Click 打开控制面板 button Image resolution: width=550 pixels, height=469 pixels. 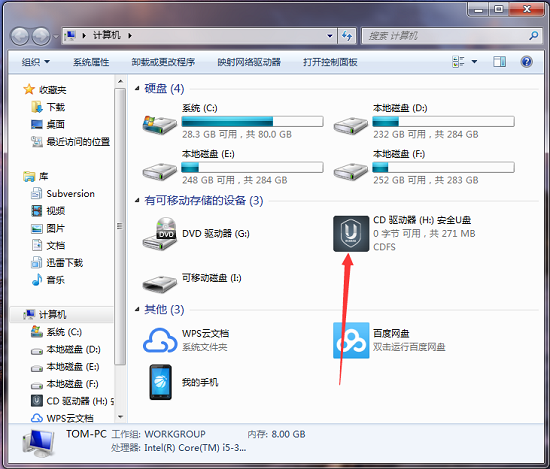330,62
